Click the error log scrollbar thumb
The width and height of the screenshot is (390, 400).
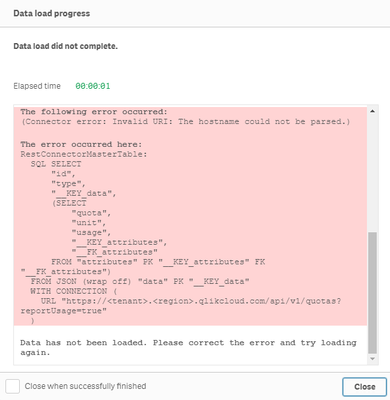pyautogui.click(x=372, y=293)
